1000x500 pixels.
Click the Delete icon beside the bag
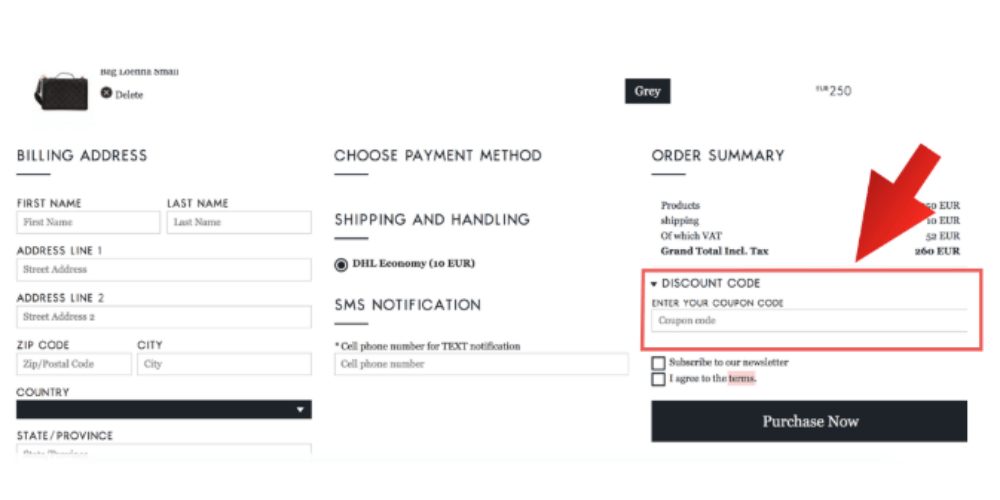point(106,94)
